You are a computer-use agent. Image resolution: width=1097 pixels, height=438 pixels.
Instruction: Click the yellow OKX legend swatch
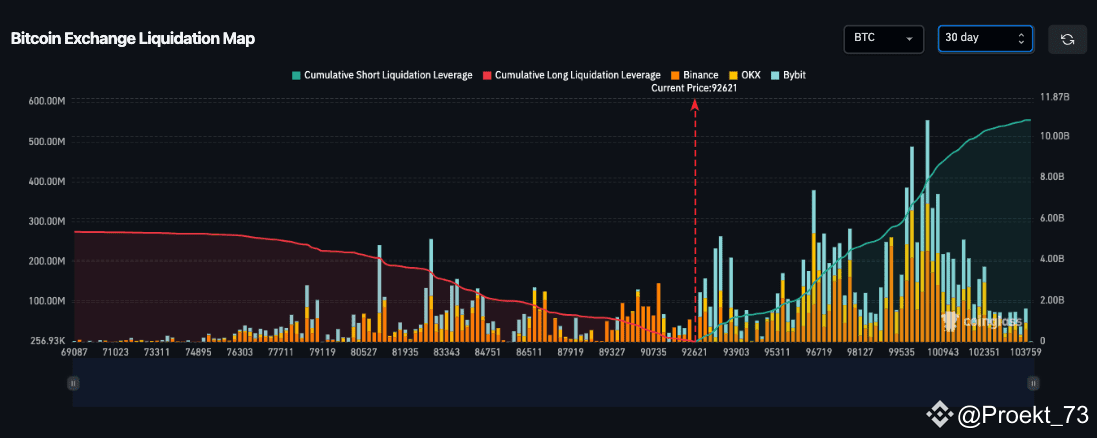point(732,75)
